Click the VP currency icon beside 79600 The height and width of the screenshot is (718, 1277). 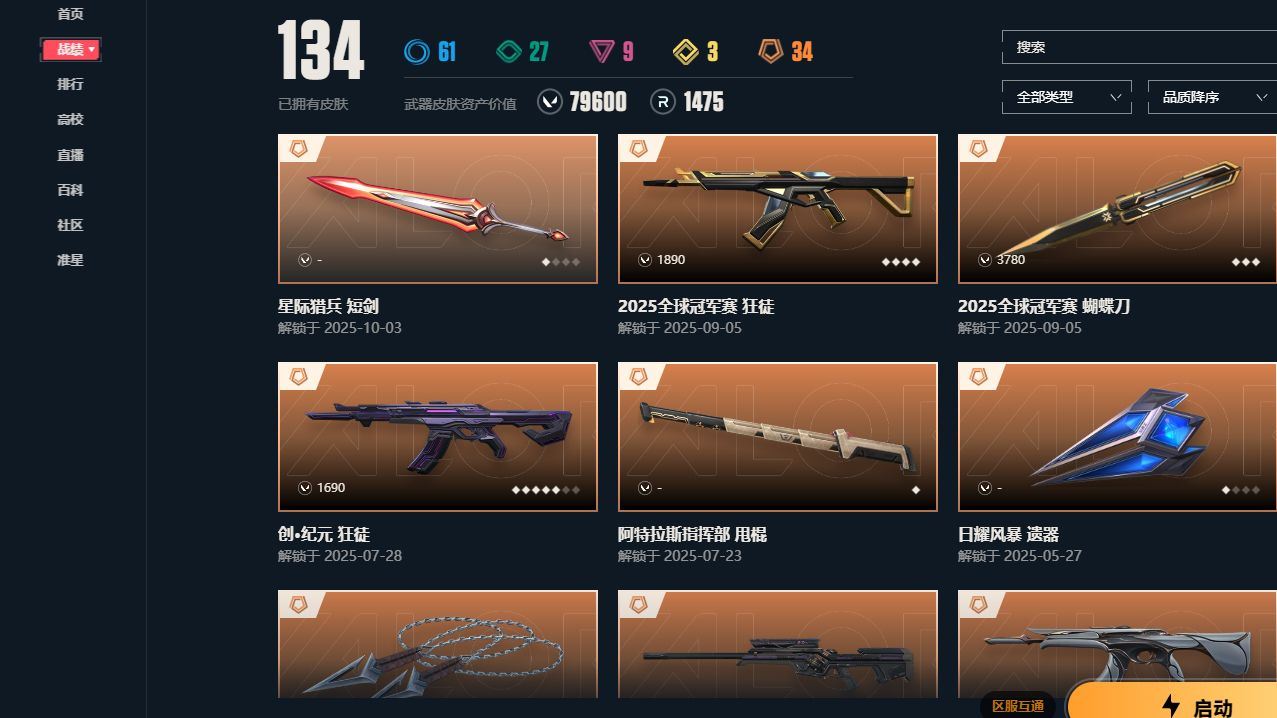550,102
